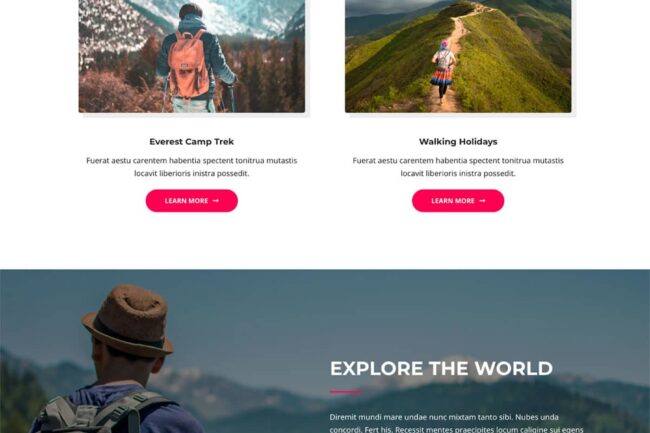The width and height of the screenshot is (650, 433).
Task: Click the orange backpack in the Everest photo
Action: pos(188,64)
